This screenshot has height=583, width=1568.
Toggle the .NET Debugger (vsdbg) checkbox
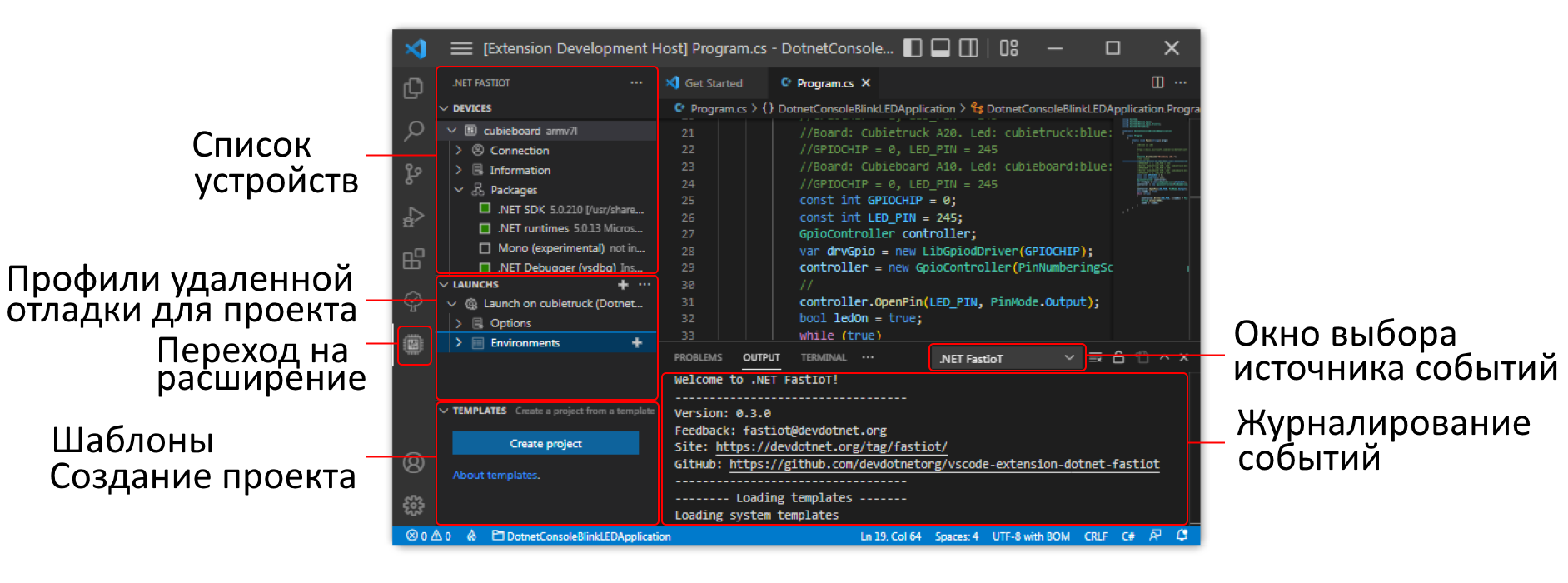(x=485, y=267)
